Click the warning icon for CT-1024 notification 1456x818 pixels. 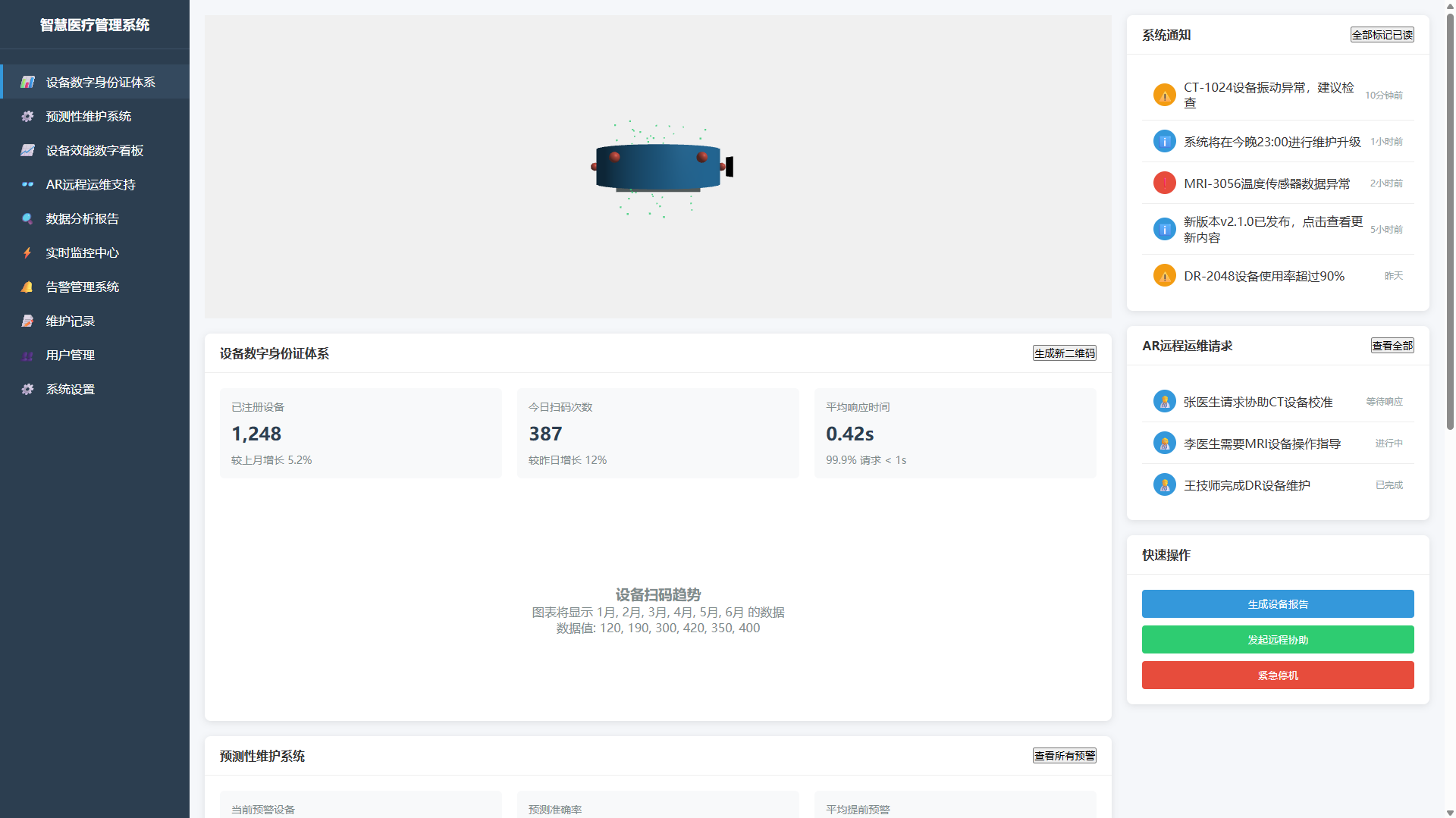[1164, 96]
